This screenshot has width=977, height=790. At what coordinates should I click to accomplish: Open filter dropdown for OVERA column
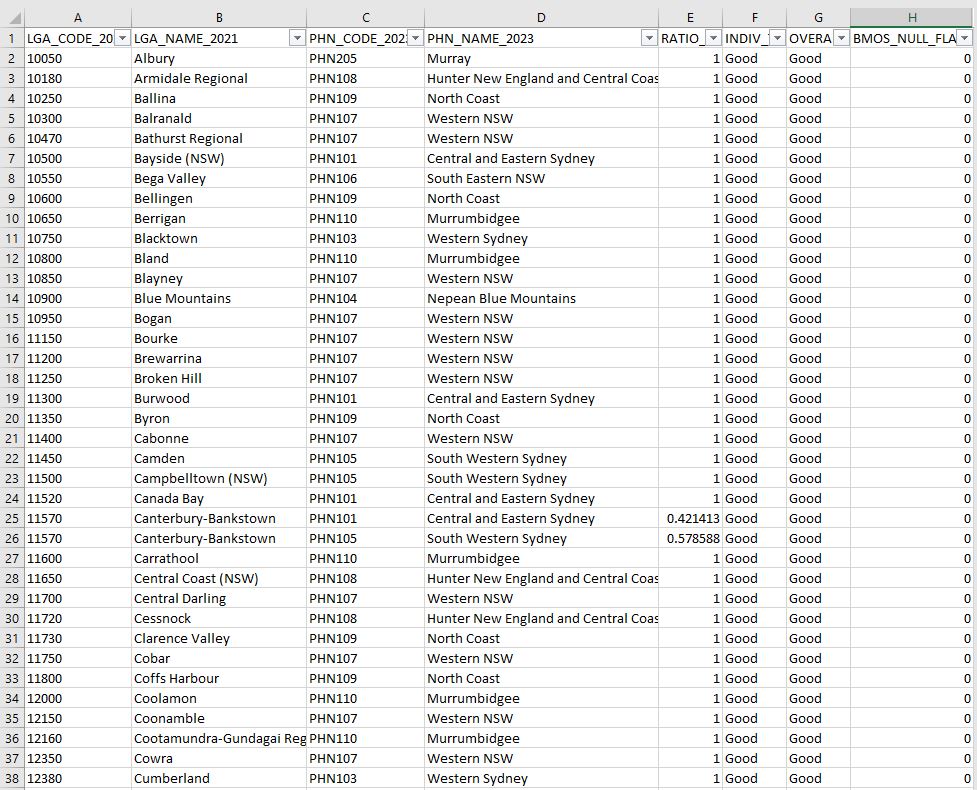coord(841,38)
